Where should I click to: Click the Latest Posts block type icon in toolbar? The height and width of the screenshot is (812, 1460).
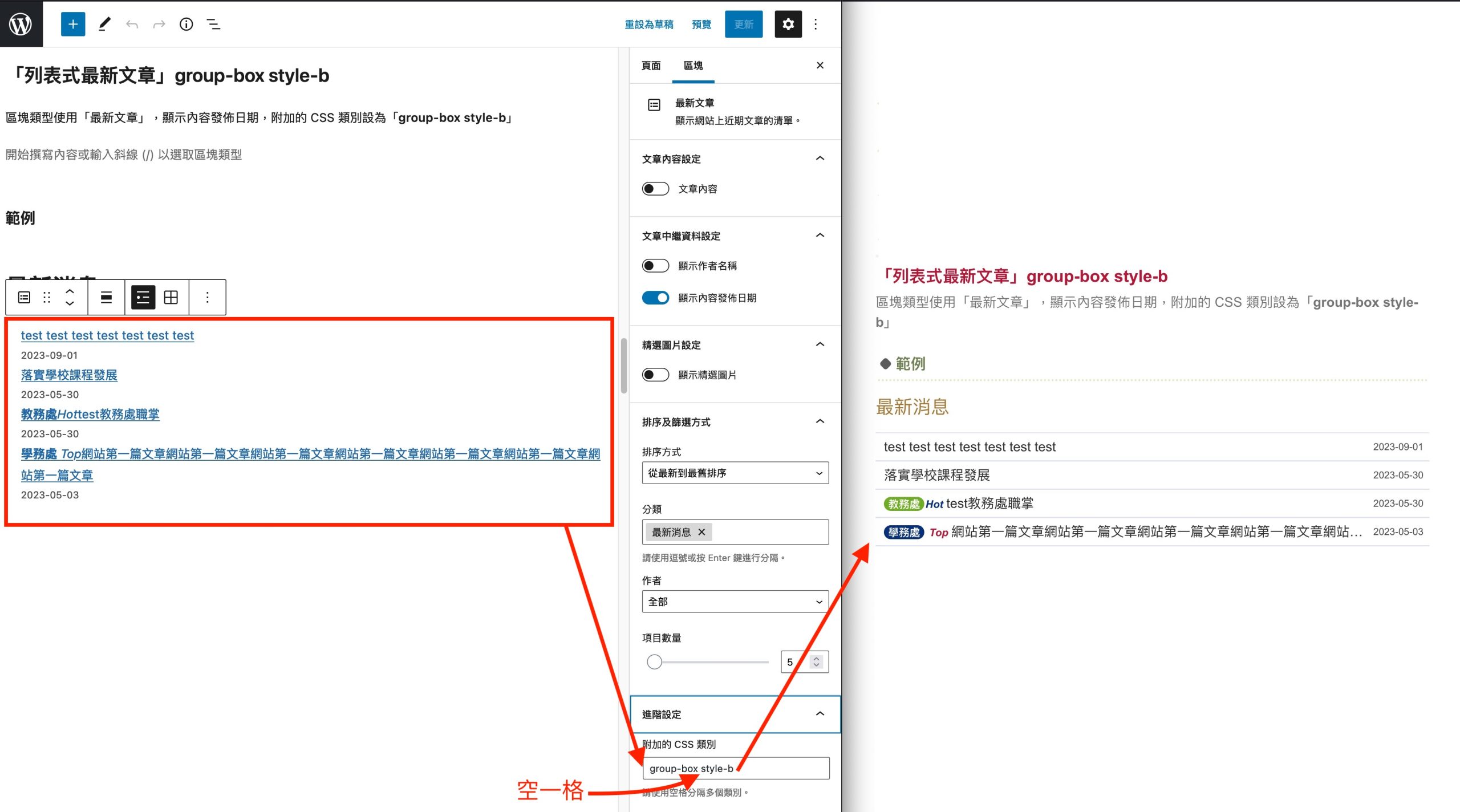tap(24, 297)
